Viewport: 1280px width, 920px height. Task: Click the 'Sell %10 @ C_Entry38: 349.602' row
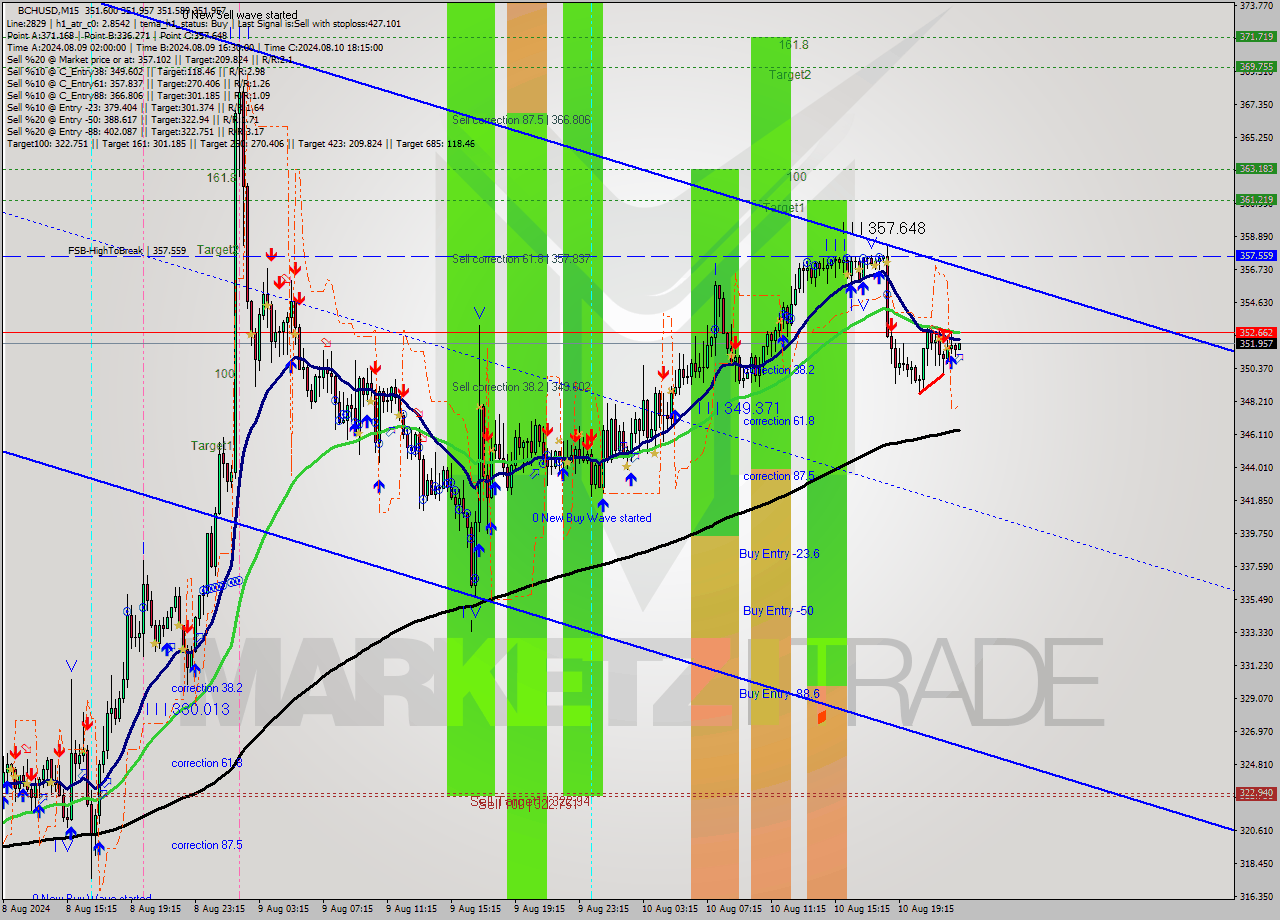pyautogui.click(x=136, y=71)
